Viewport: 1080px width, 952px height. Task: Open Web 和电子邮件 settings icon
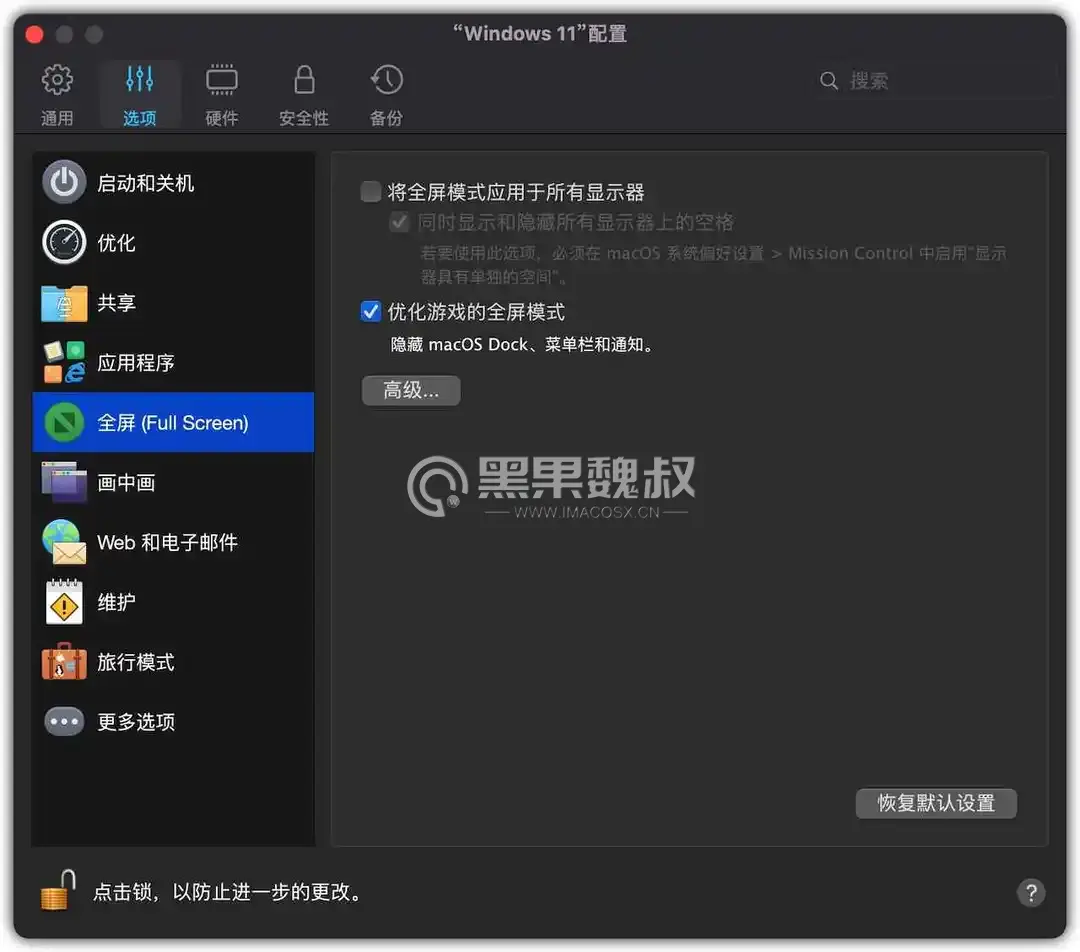click(63, 542)
